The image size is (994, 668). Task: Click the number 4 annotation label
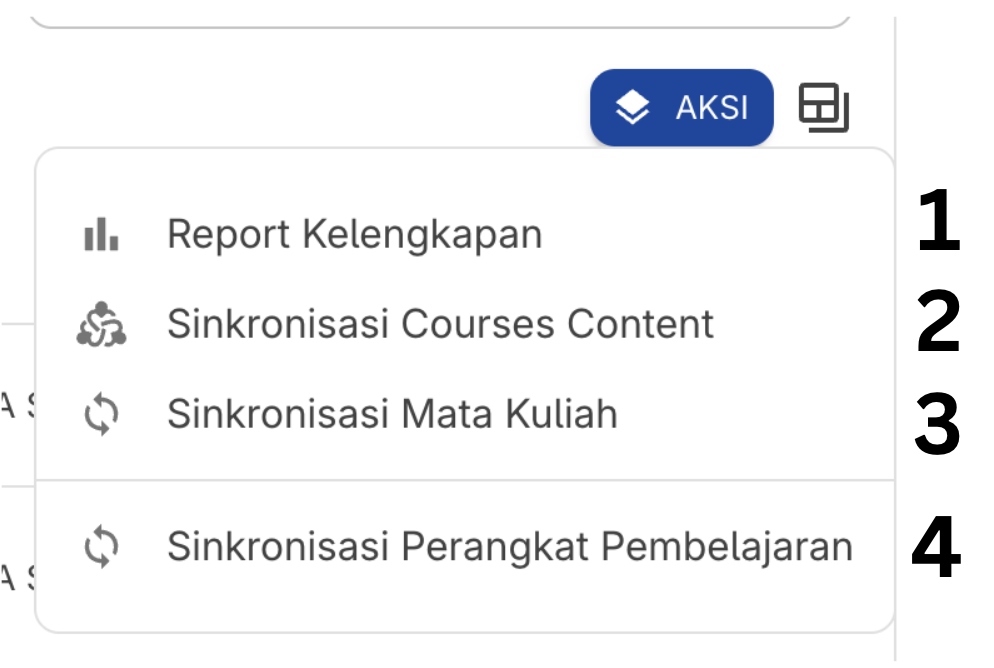click(x=936, y=546)
